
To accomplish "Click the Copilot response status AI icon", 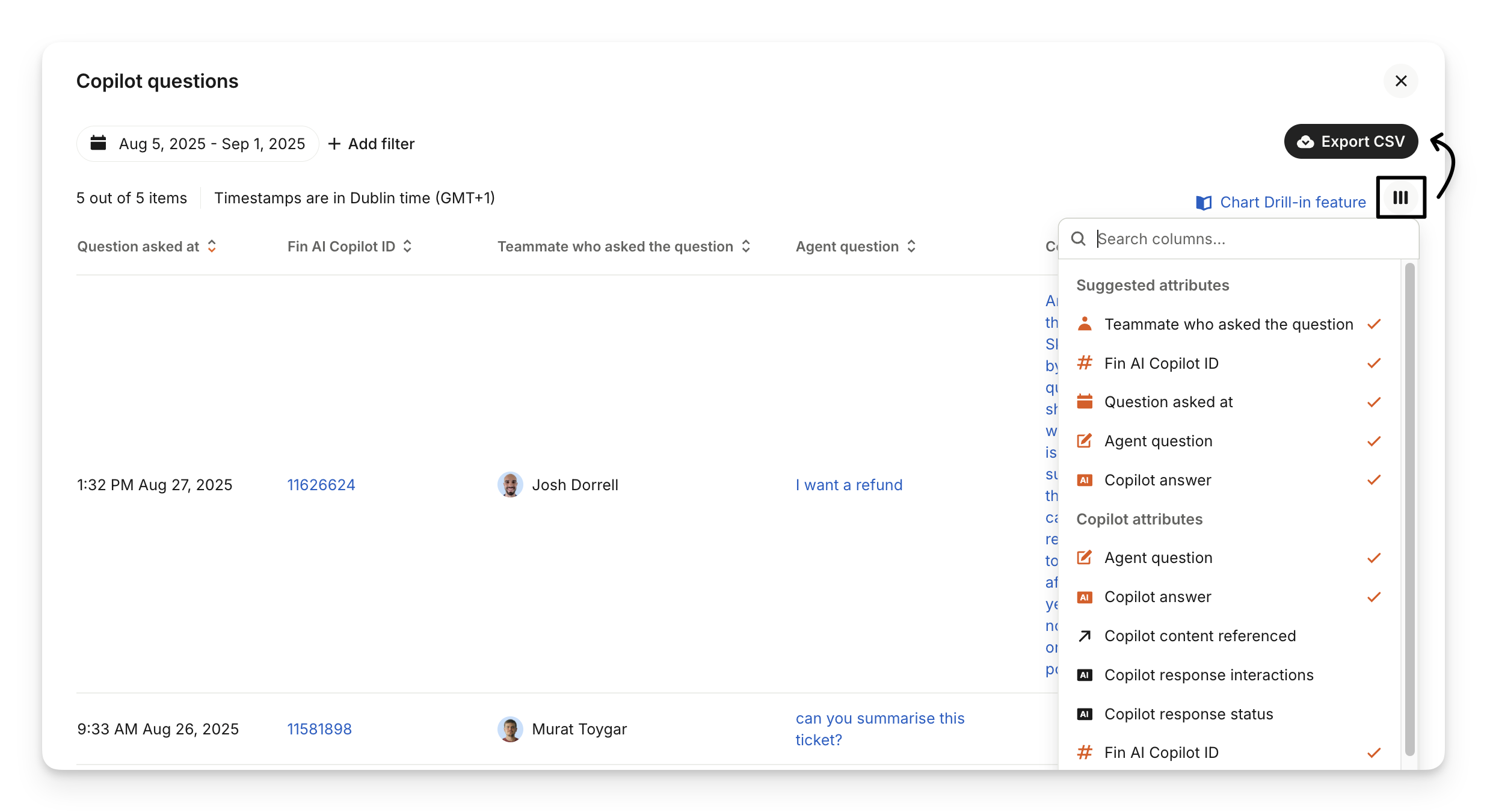I will [1085, 714].
